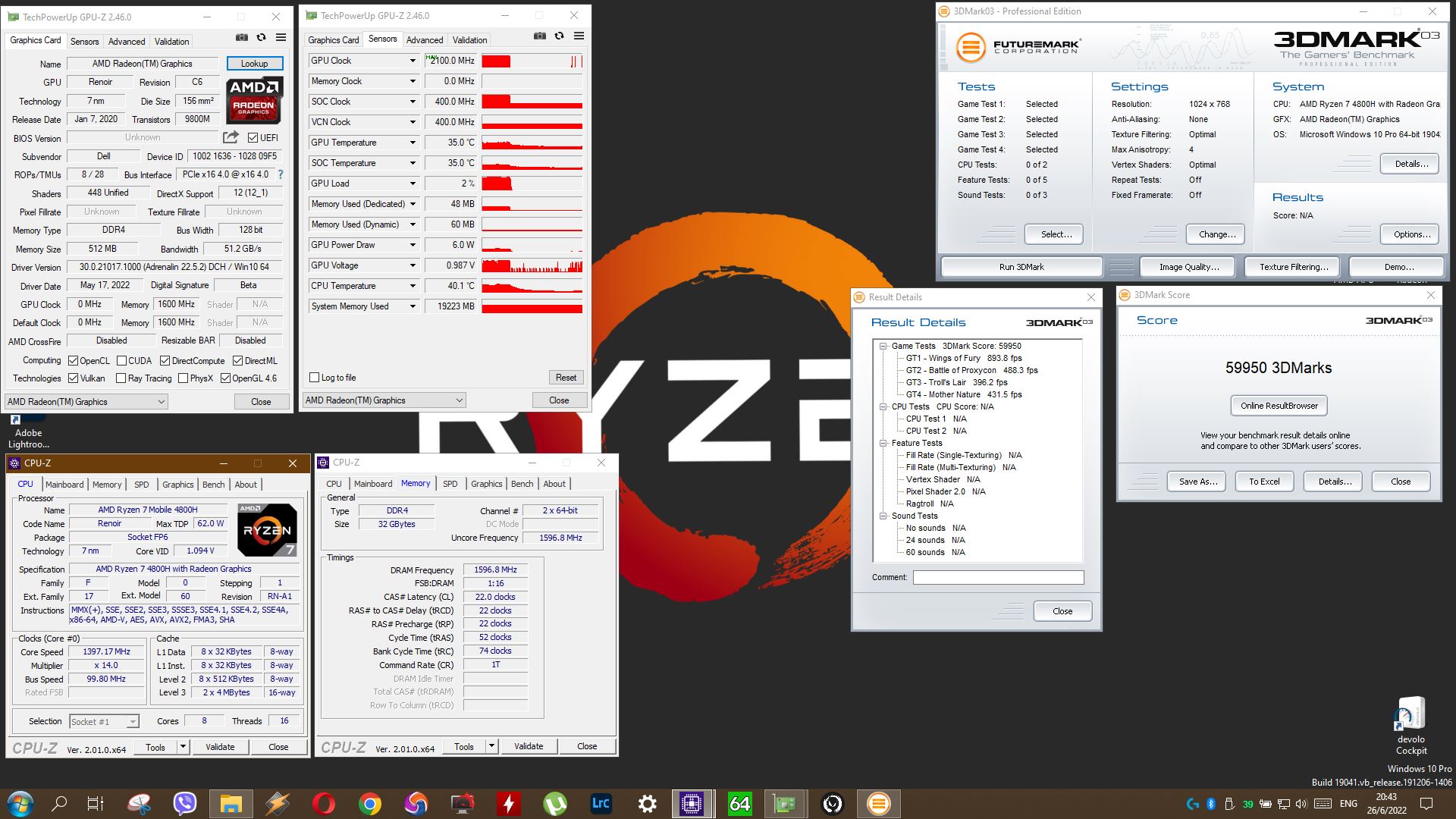The width and height of the screenshot is (1456, 819).
Task: Click the AMD Radeon Graphics logo in GPU-Z
Action: [255, 99]
